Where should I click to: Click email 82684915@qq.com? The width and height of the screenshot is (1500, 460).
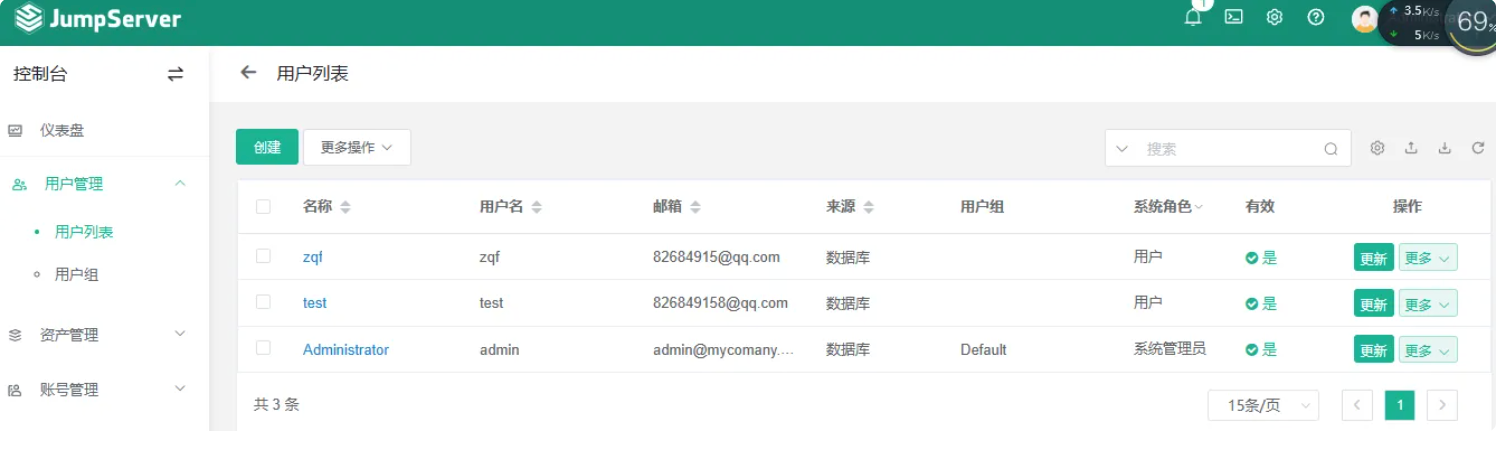point(716,257)
